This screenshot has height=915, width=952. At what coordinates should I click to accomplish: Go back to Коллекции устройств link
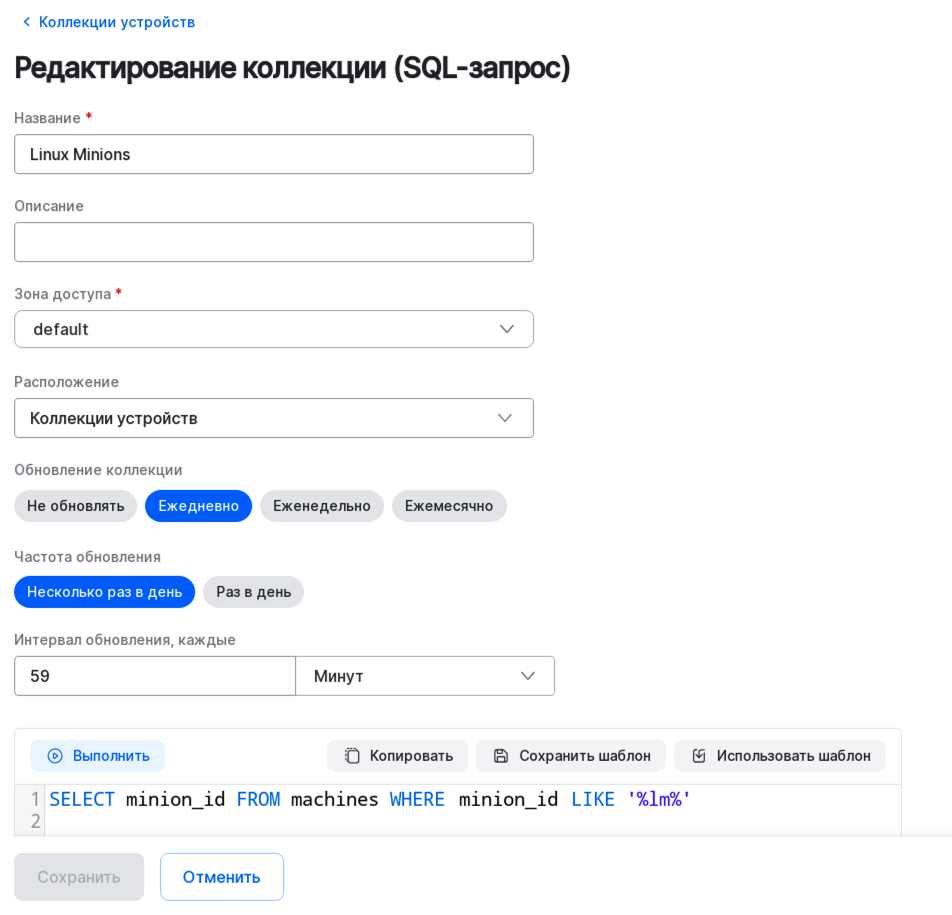tap(117, 22)
